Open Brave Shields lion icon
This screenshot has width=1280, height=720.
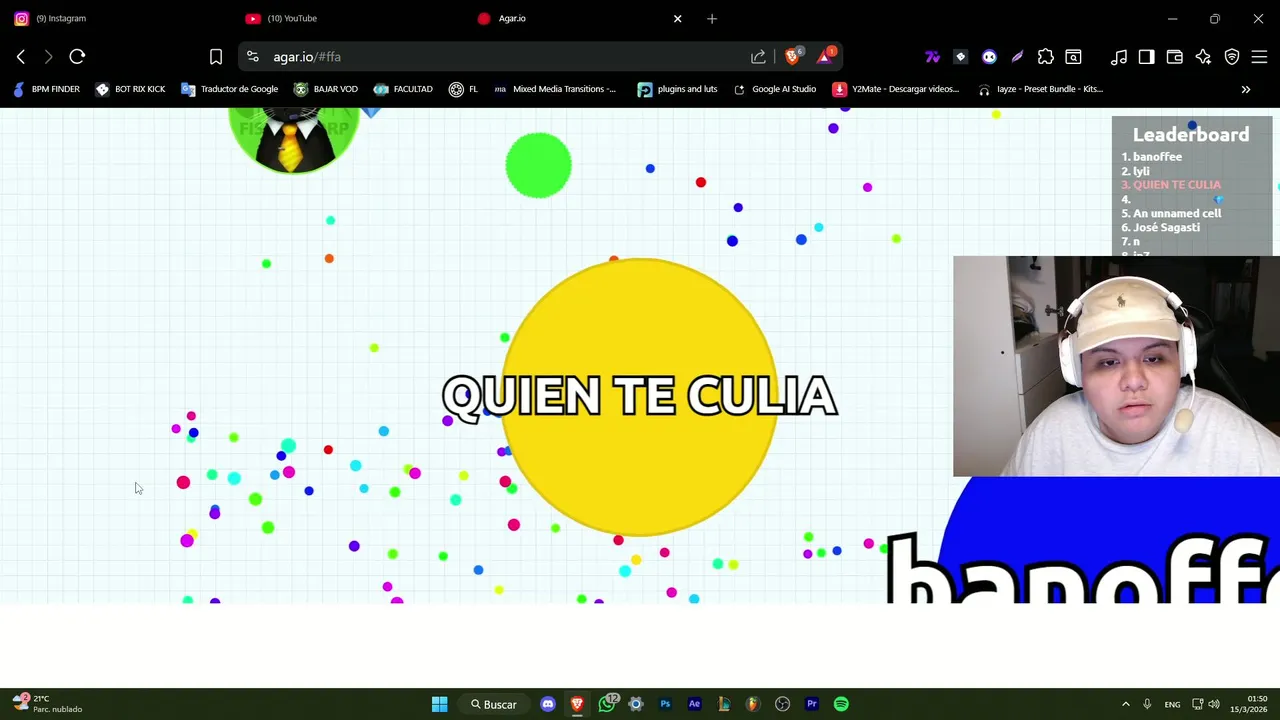pyautogui.click(x=792, y=57)
